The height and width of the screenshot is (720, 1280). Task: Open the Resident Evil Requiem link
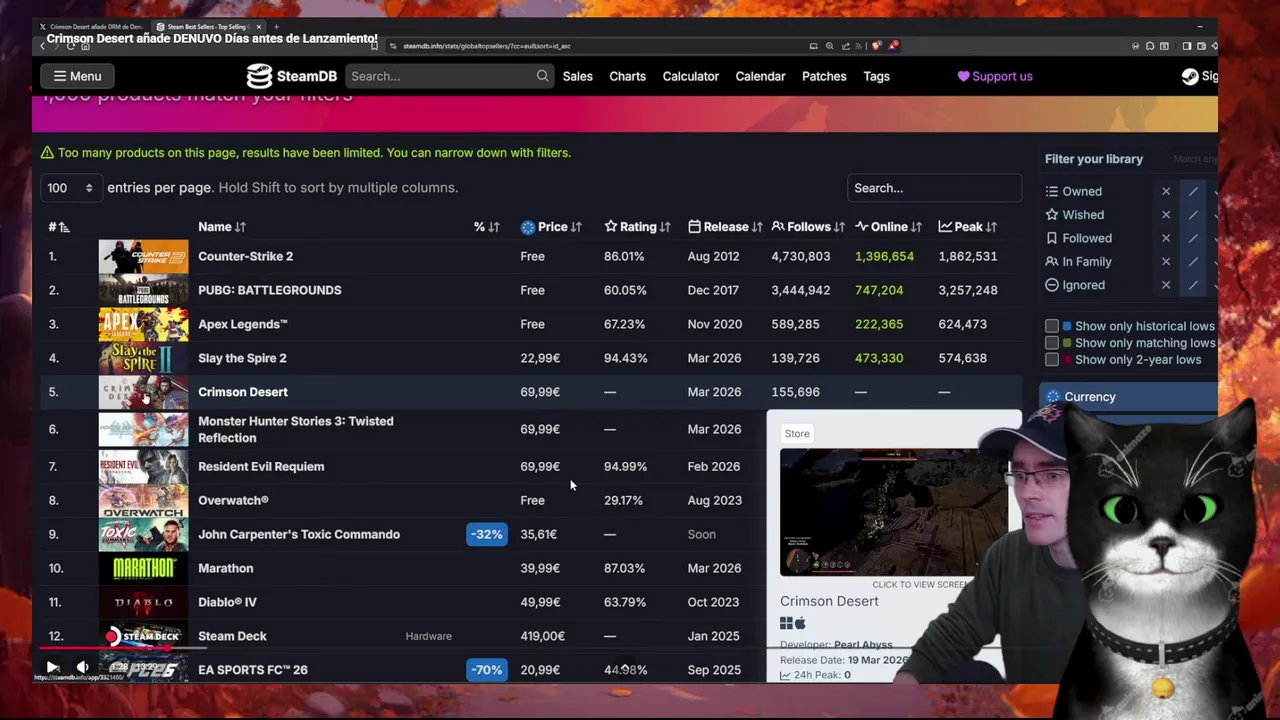tap(261, 466)
